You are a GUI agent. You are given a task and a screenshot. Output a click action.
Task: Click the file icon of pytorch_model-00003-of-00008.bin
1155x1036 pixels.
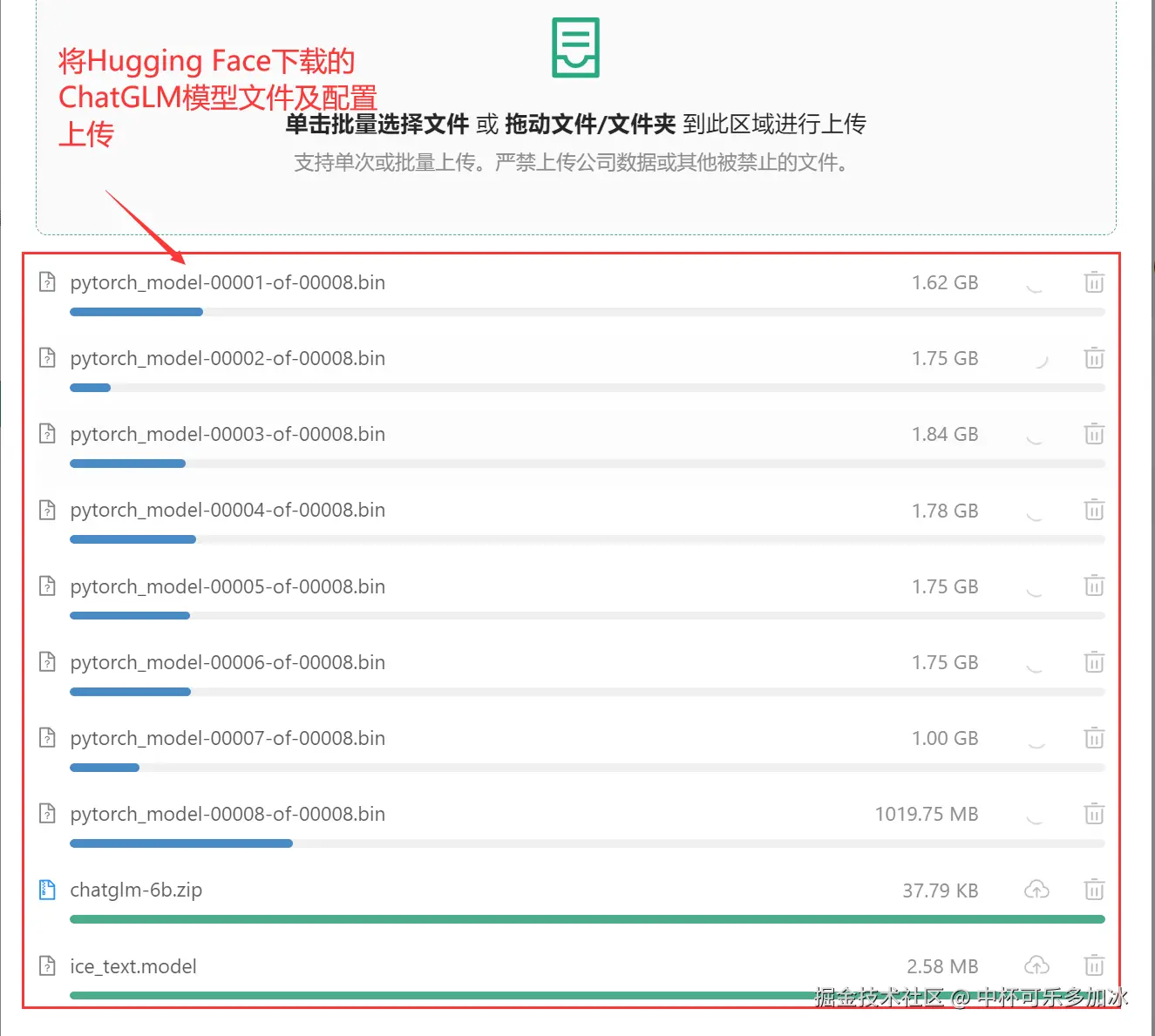(48, 434)
